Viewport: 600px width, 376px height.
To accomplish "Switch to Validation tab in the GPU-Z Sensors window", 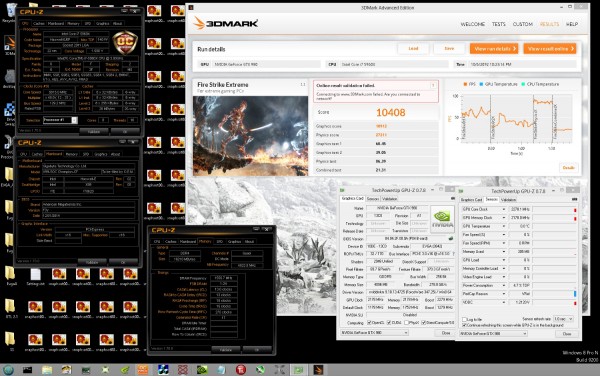I will (508, 200).
